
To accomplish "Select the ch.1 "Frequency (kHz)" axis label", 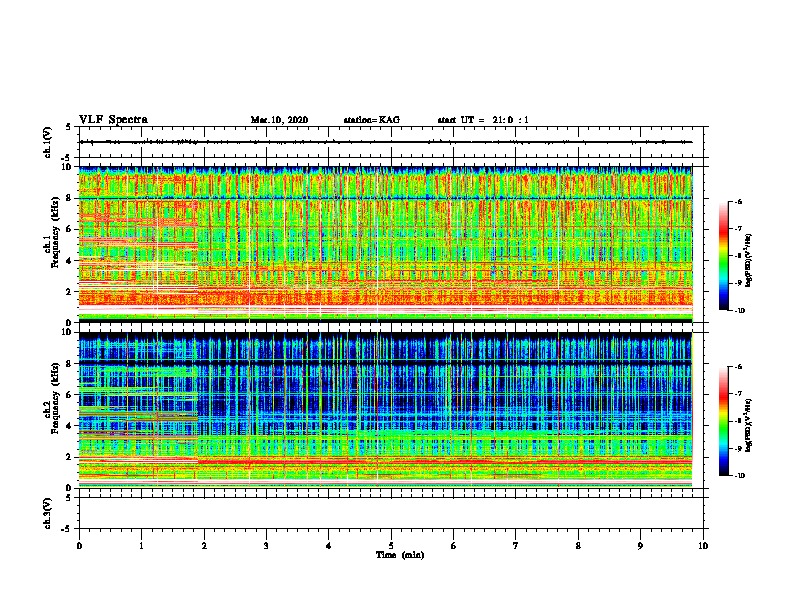I will (55, 233).
